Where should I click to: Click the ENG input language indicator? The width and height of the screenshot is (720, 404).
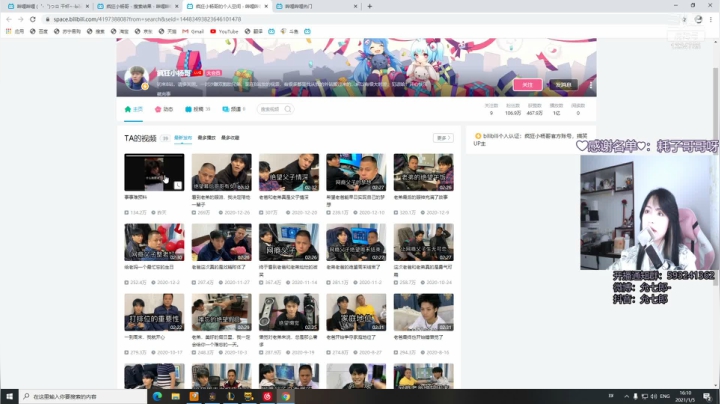coord(664,396)
